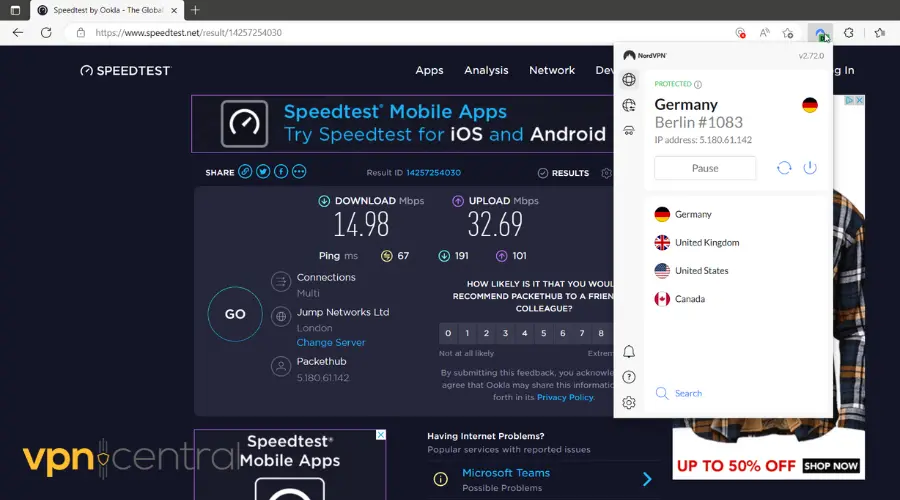This screenshot has width=900, height=500.
Task: Pause the NordVPN connection
Action: (x=705, y=168)
